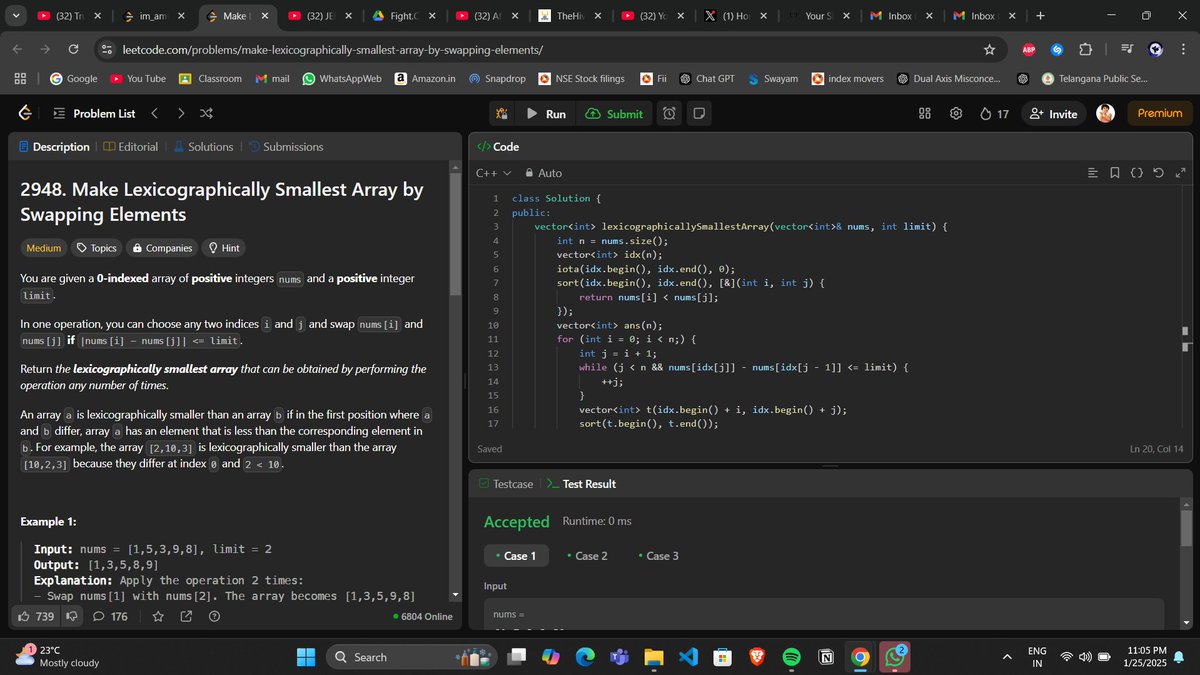Expand the Topics tag
The width and height of the screenshot is (1200, 675).
point(97,248)
